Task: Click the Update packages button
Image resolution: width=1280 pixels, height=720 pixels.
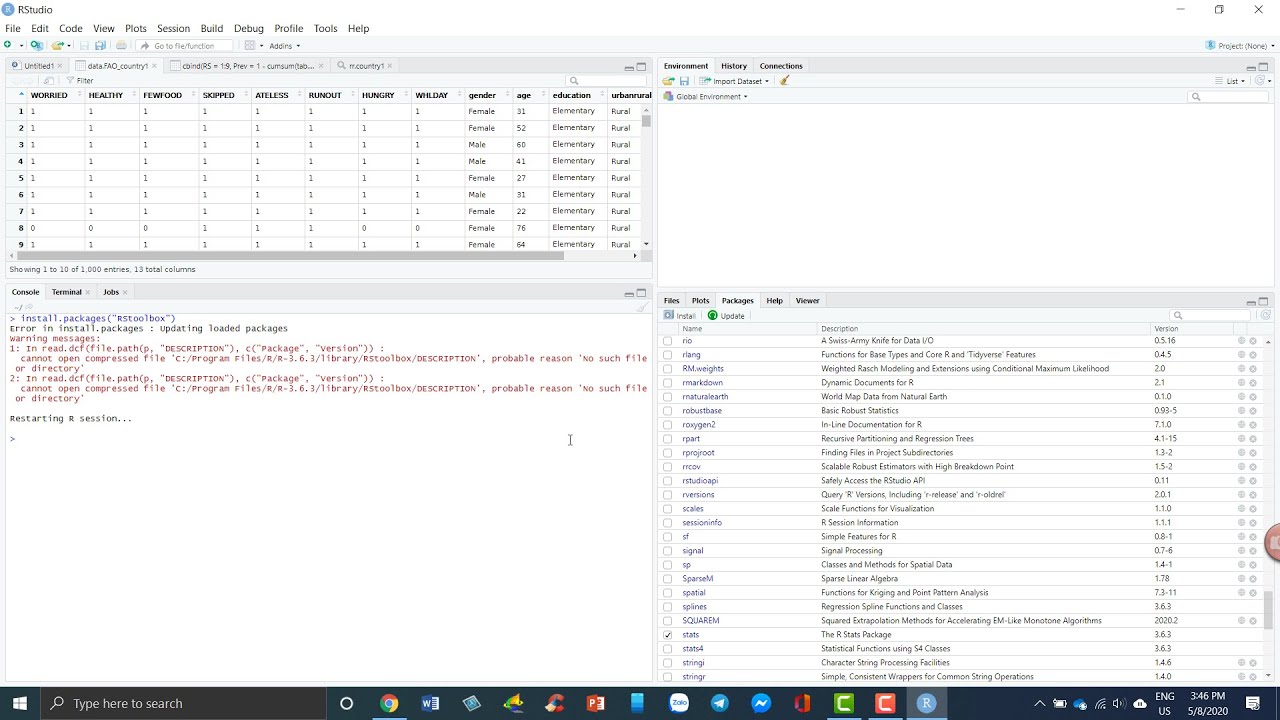Action: (726, 316)
